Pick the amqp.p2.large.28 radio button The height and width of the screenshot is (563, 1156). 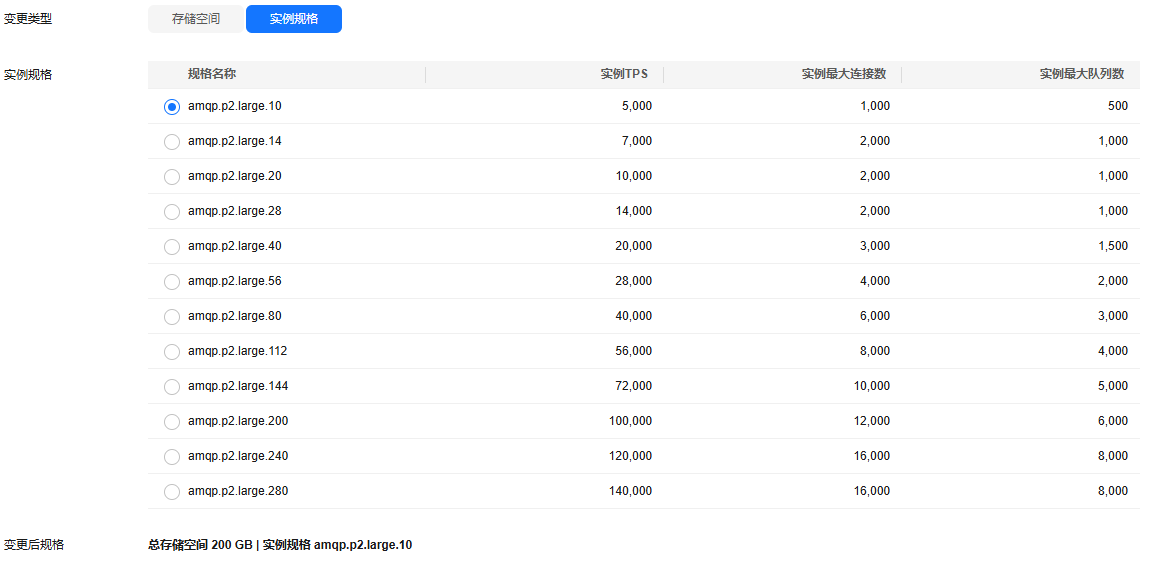click(172, 211)
